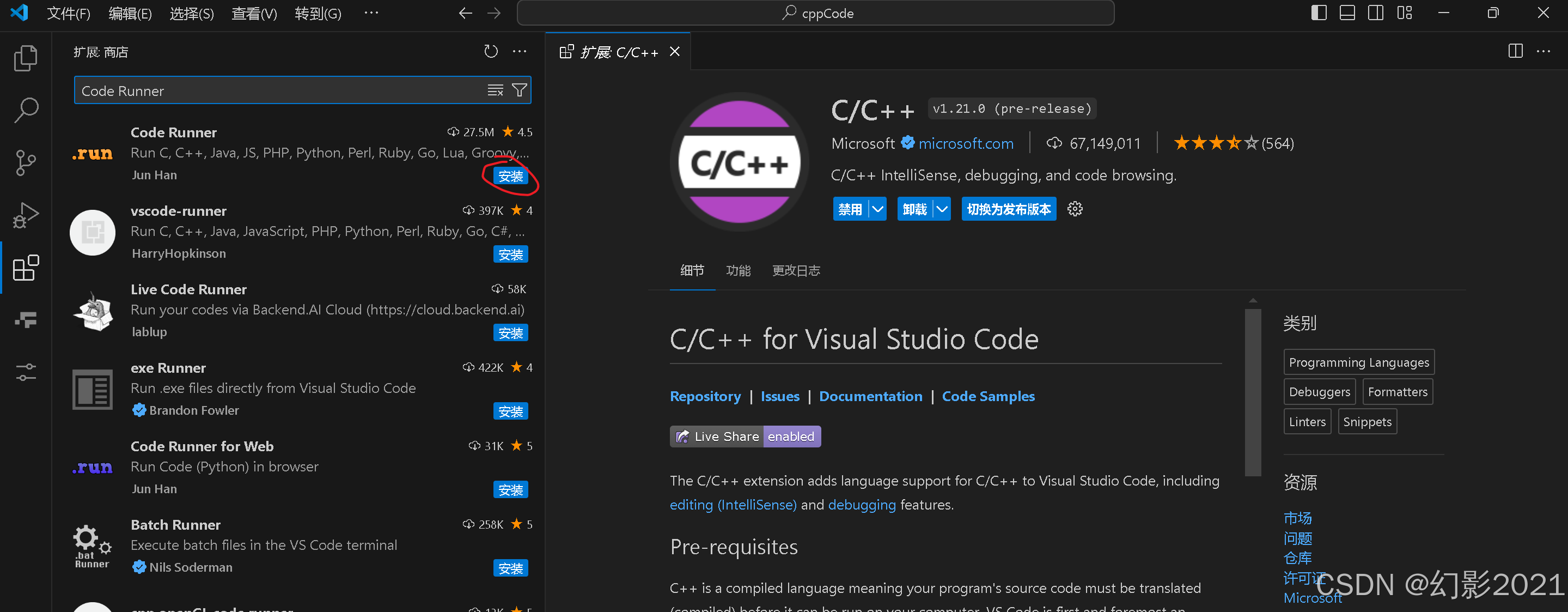The image size is (1568, 612).
Task: Open the Documentation link
Action: coord(870,396)
